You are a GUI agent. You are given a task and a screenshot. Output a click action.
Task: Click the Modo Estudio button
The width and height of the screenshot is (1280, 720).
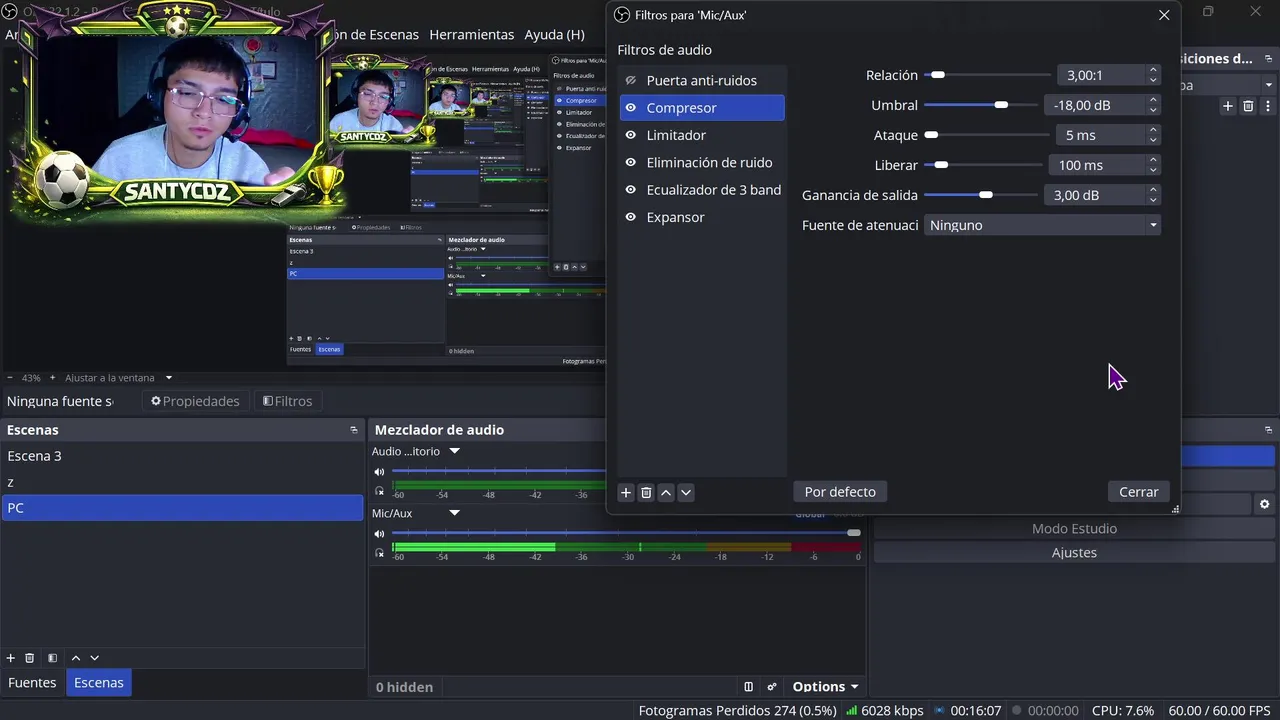point(1074,529)
